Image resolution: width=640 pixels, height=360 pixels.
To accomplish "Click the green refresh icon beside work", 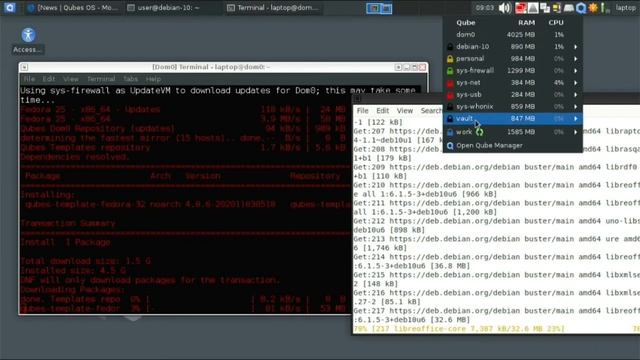I will 480,132.
